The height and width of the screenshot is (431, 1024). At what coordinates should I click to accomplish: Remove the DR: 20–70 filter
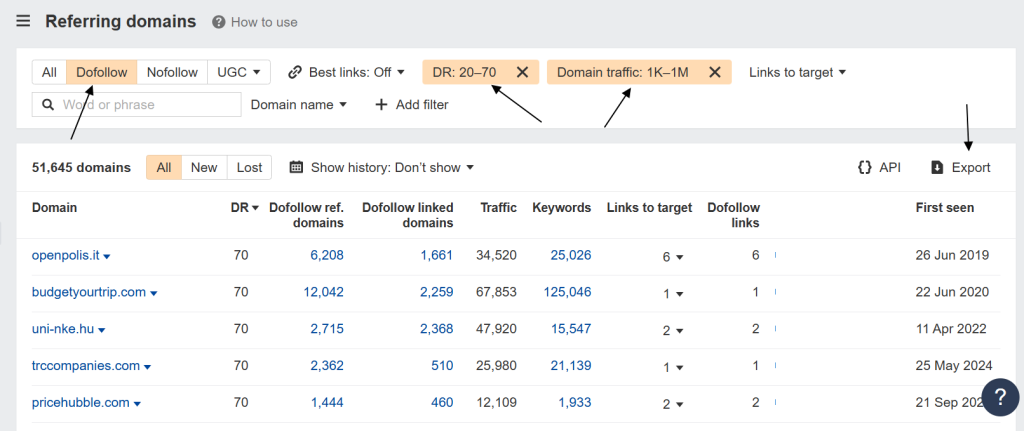pos(522,72)
